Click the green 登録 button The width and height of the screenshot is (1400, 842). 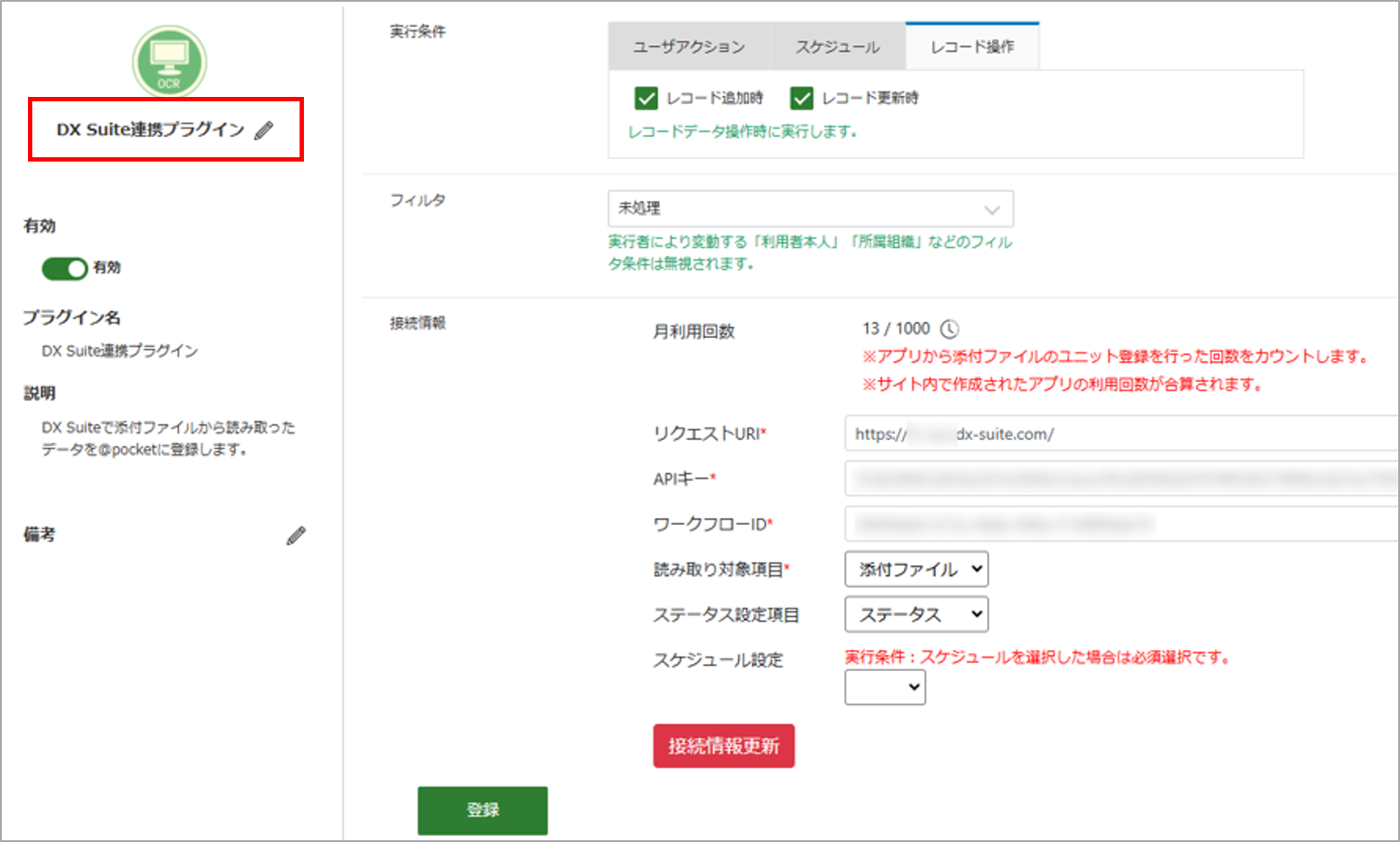pos(483,811)
